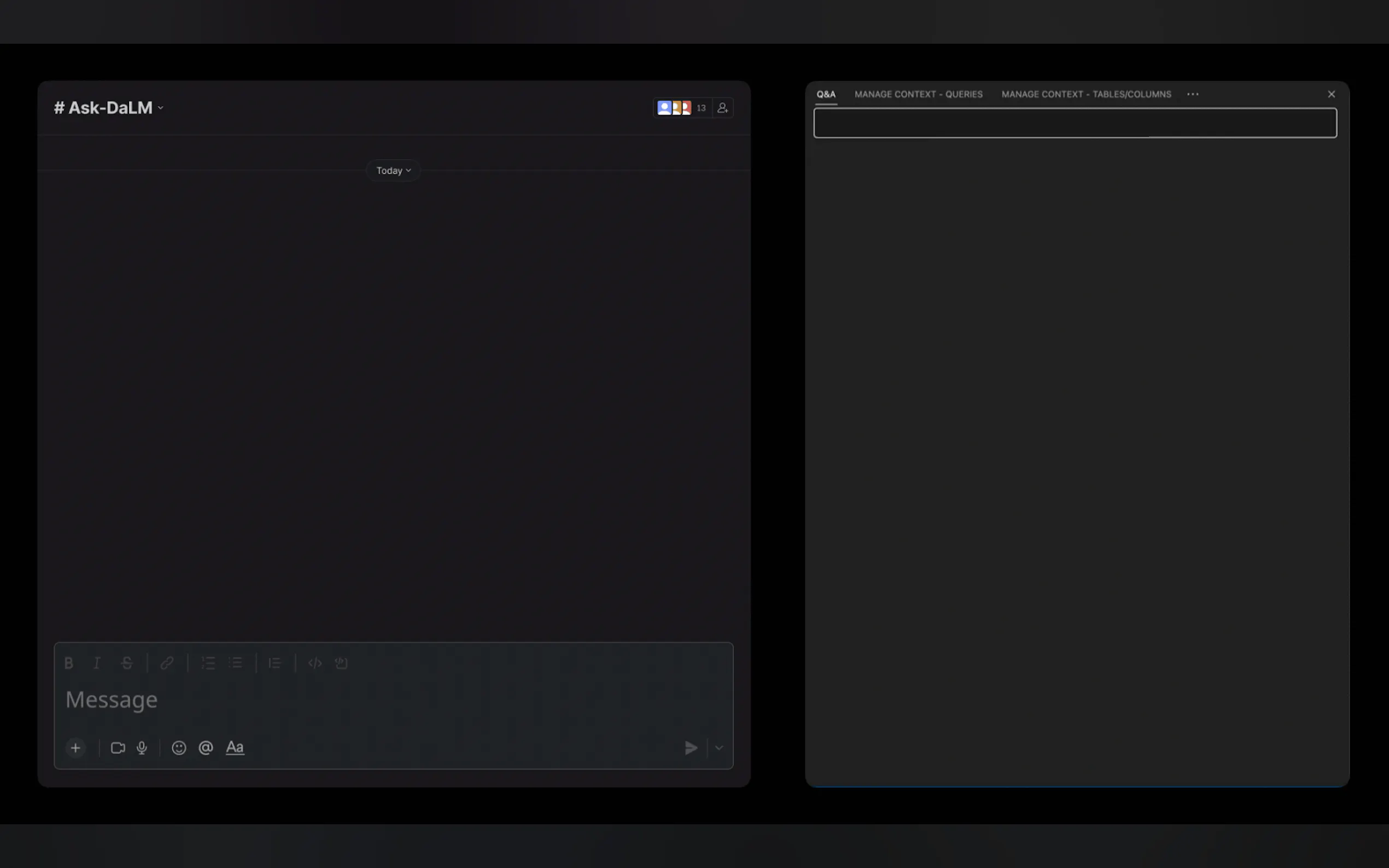
Task: Mention someone with the @ icon
Action: 206,747
